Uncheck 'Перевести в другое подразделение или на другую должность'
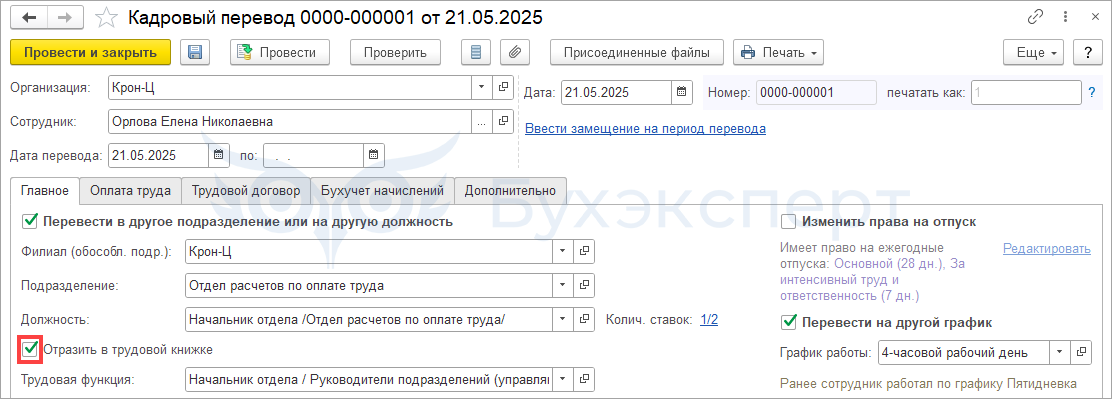The image size is (1112, 399). [30, 222]
